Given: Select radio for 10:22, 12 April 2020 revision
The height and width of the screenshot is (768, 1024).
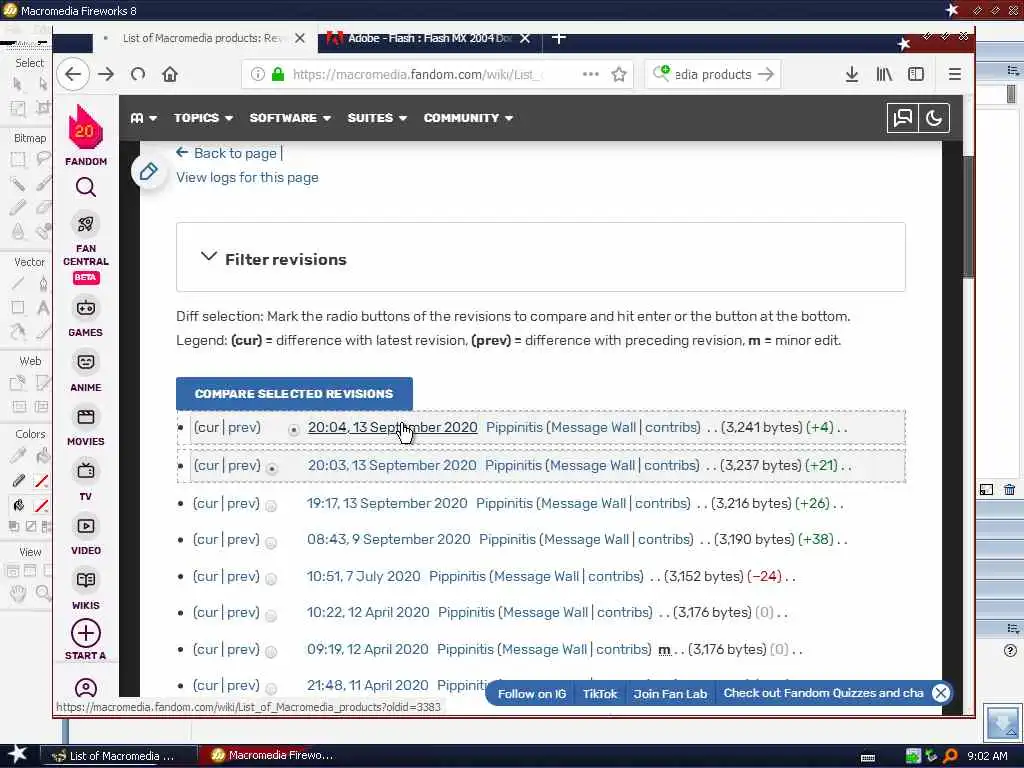Looking at the screenshot, I should pos(271,615).
